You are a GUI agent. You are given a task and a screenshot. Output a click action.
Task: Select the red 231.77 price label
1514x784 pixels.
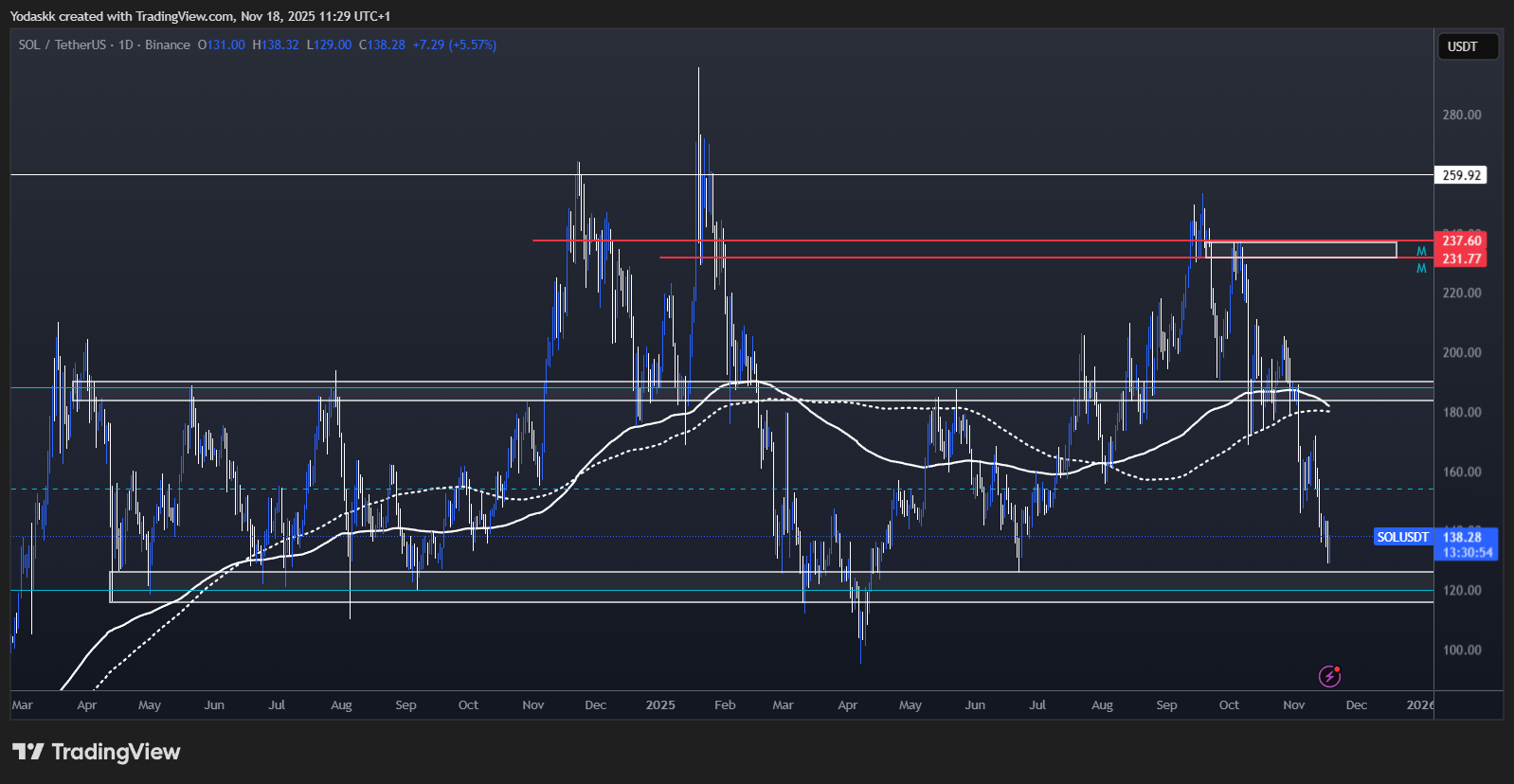(1461, 258)
